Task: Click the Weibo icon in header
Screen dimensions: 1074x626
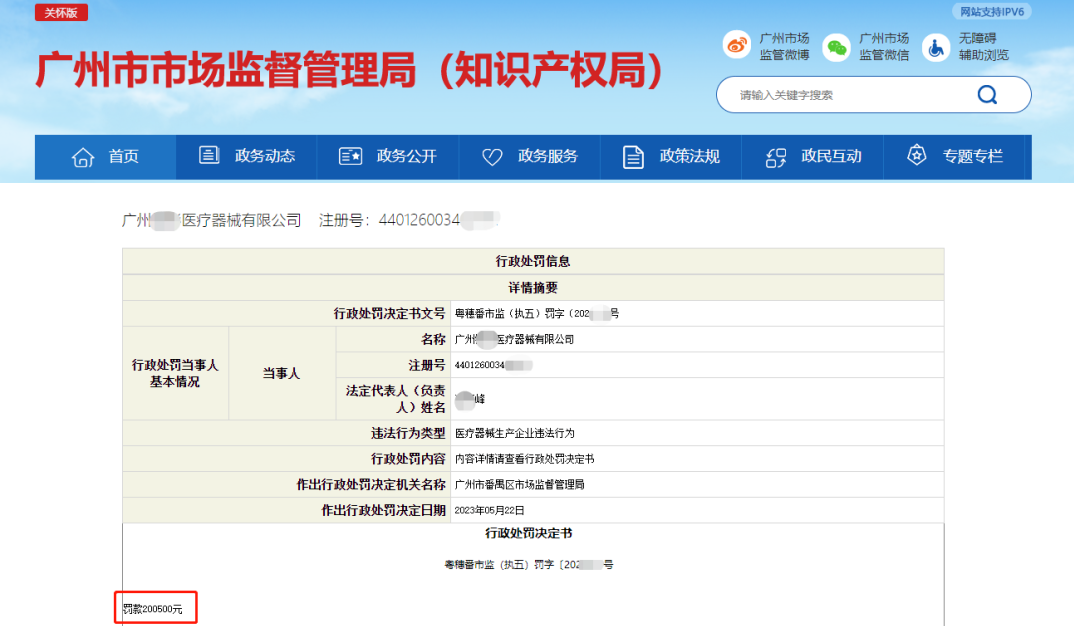Action: click(737, 46)
